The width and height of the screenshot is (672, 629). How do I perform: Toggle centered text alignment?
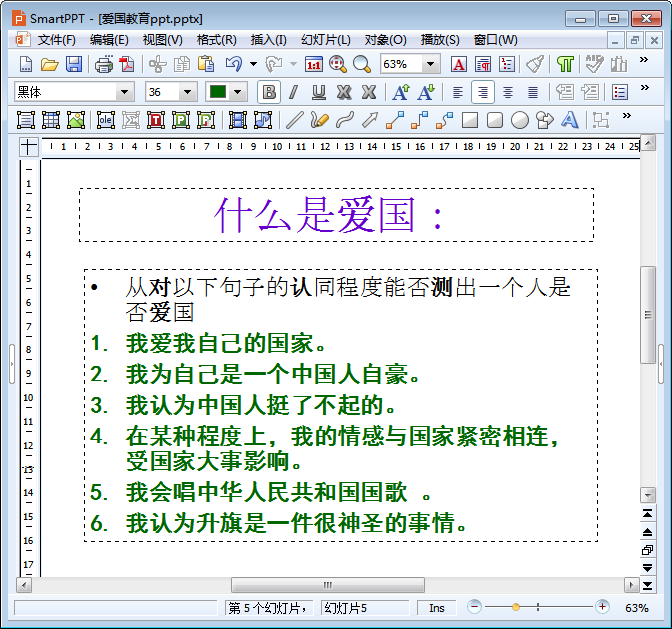click(507, 92)
